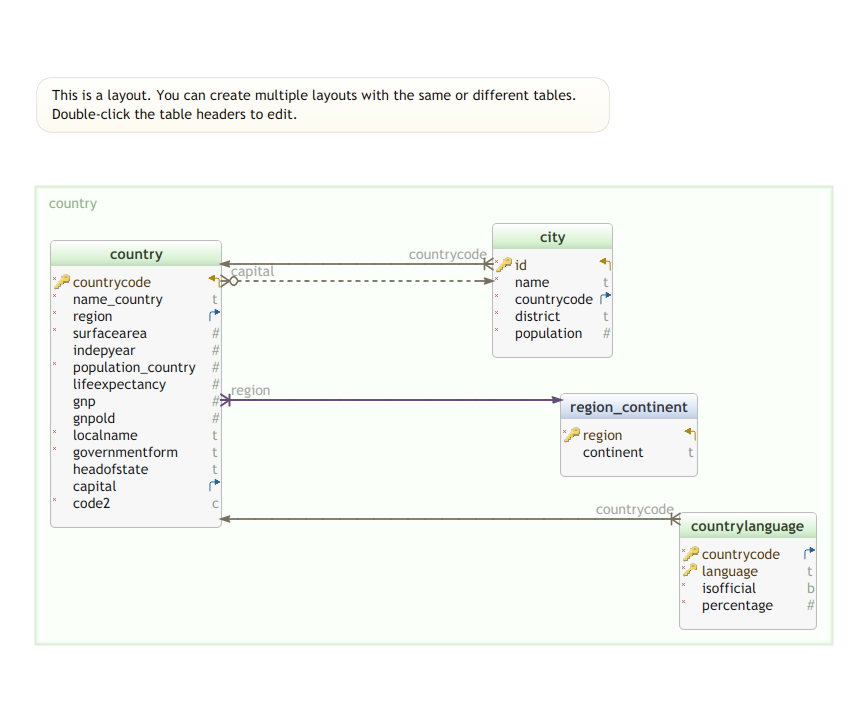Select the country table header
Screen dimensions: 867x714
click(136, 254)
